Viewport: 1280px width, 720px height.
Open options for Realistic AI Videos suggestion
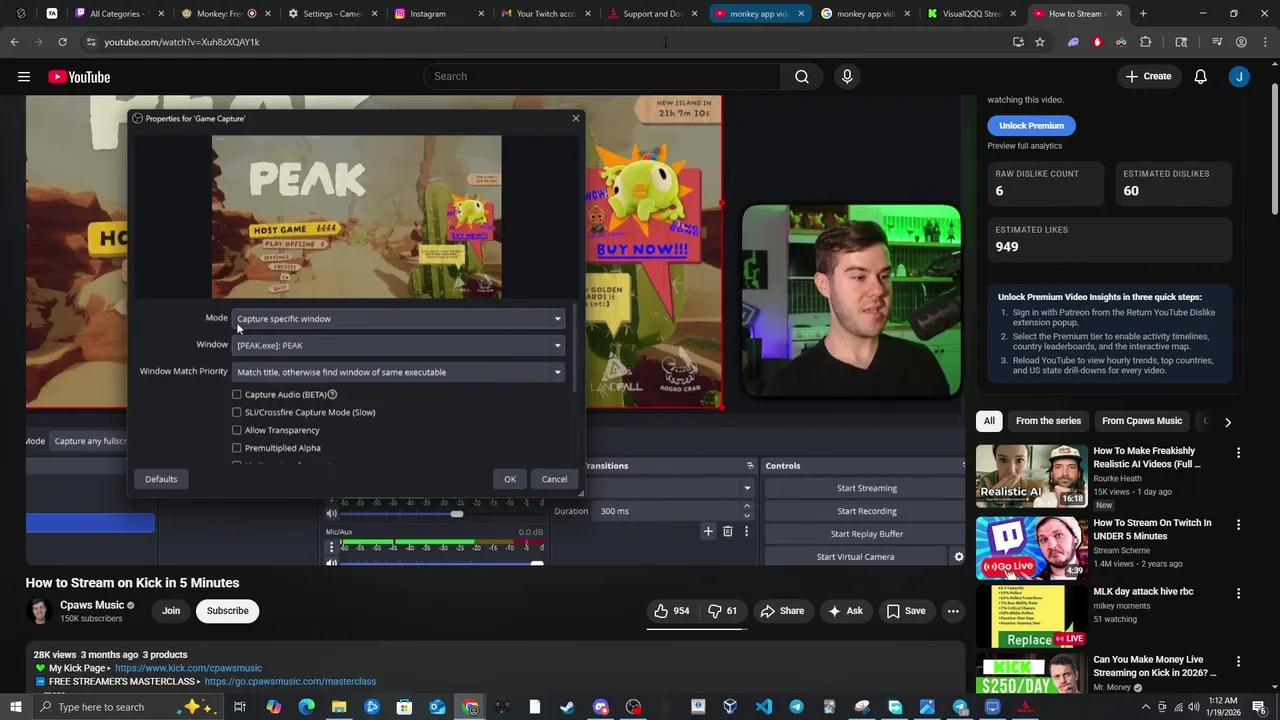coord(1238,453)
